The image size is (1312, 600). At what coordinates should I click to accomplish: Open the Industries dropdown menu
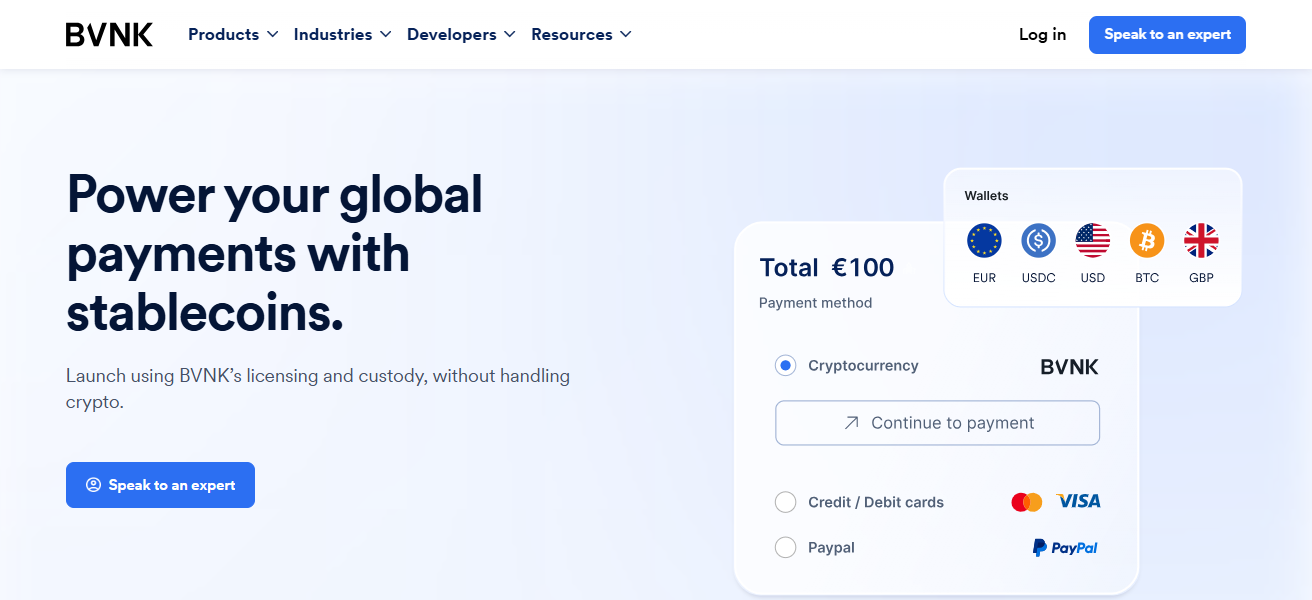pos(342,35)
